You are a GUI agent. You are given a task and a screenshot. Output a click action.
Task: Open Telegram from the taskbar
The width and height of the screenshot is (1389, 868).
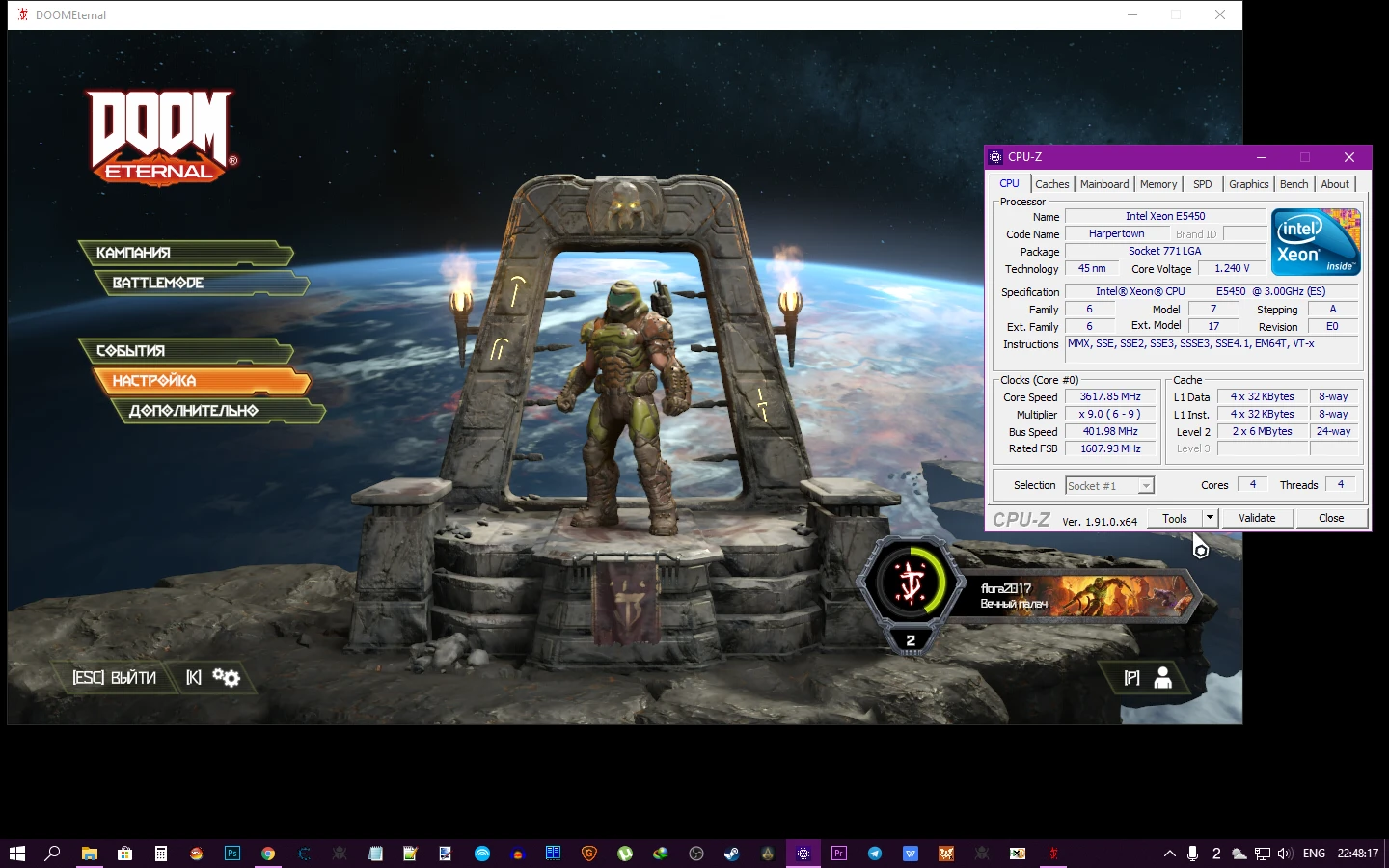[x=875, y=854]
